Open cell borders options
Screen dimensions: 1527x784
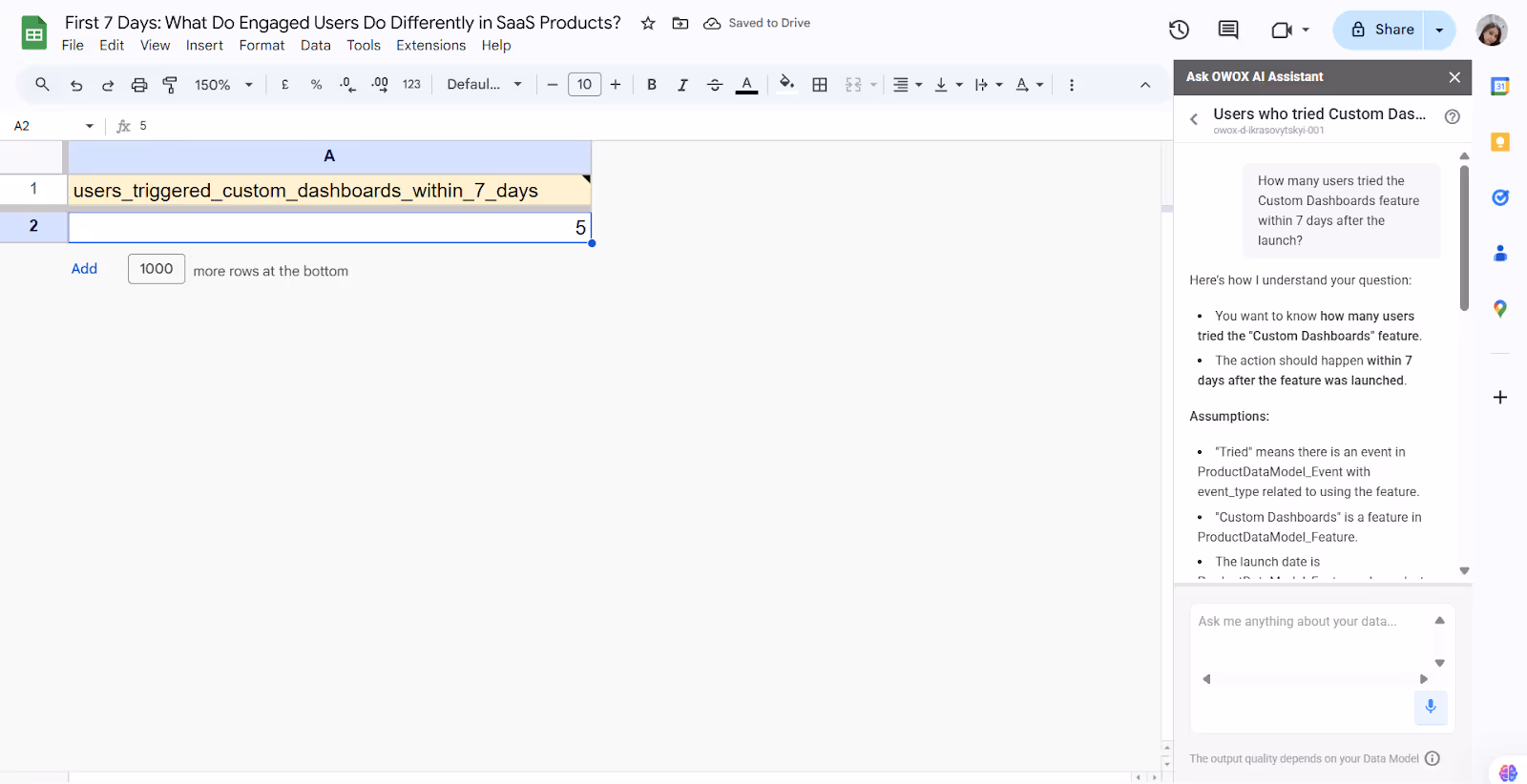(820, 85)
